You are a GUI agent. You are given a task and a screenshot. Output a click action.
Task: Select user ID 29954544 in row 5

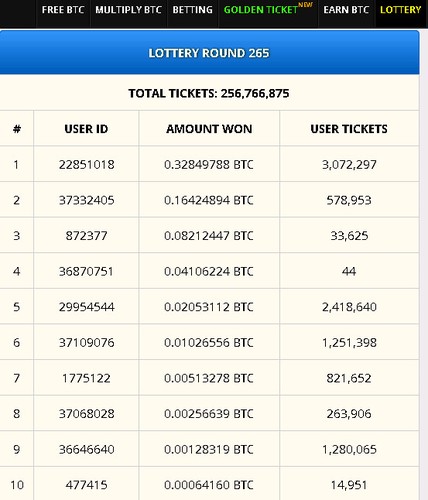point(87,307)
